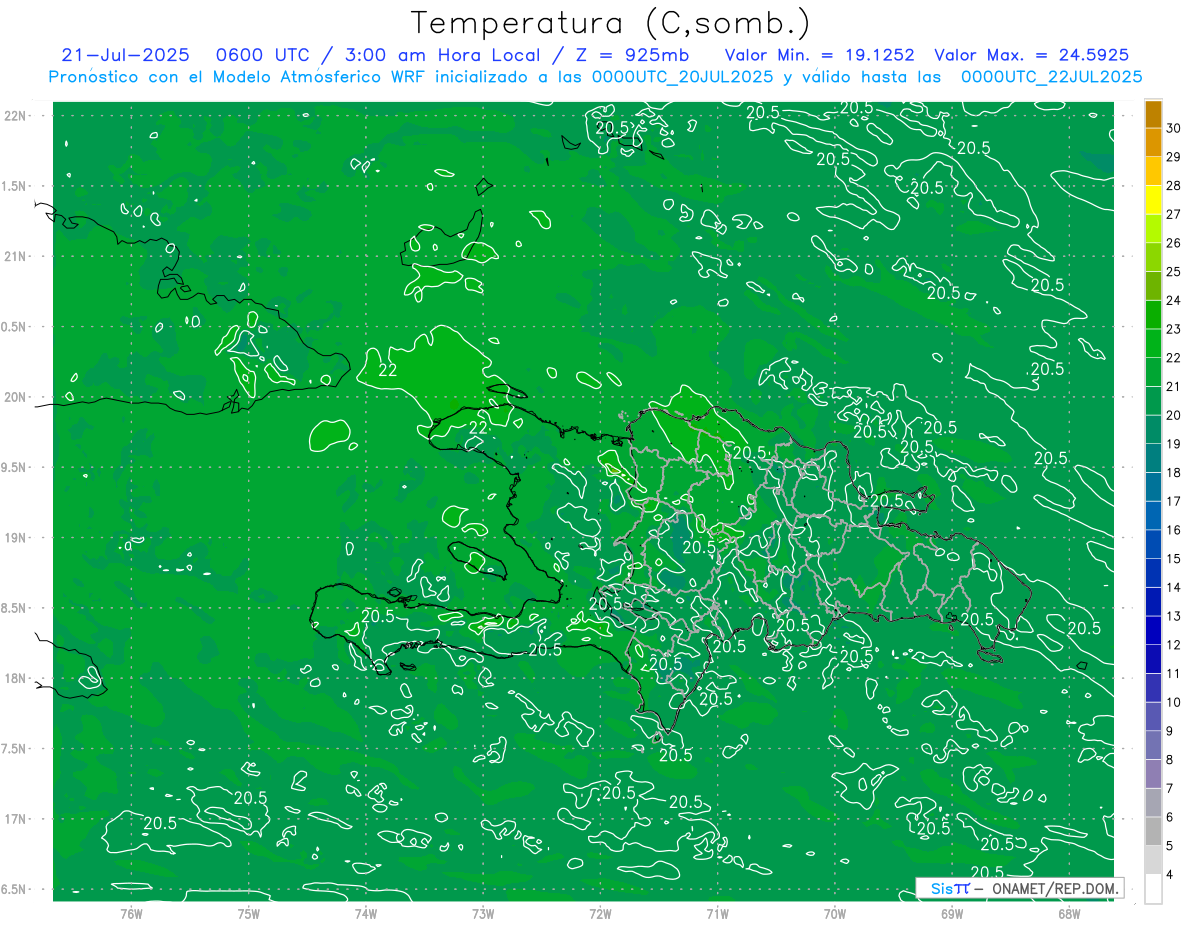Click the '4' color scale label
Screen dimensions: 1200x927
coord(1171,874)
